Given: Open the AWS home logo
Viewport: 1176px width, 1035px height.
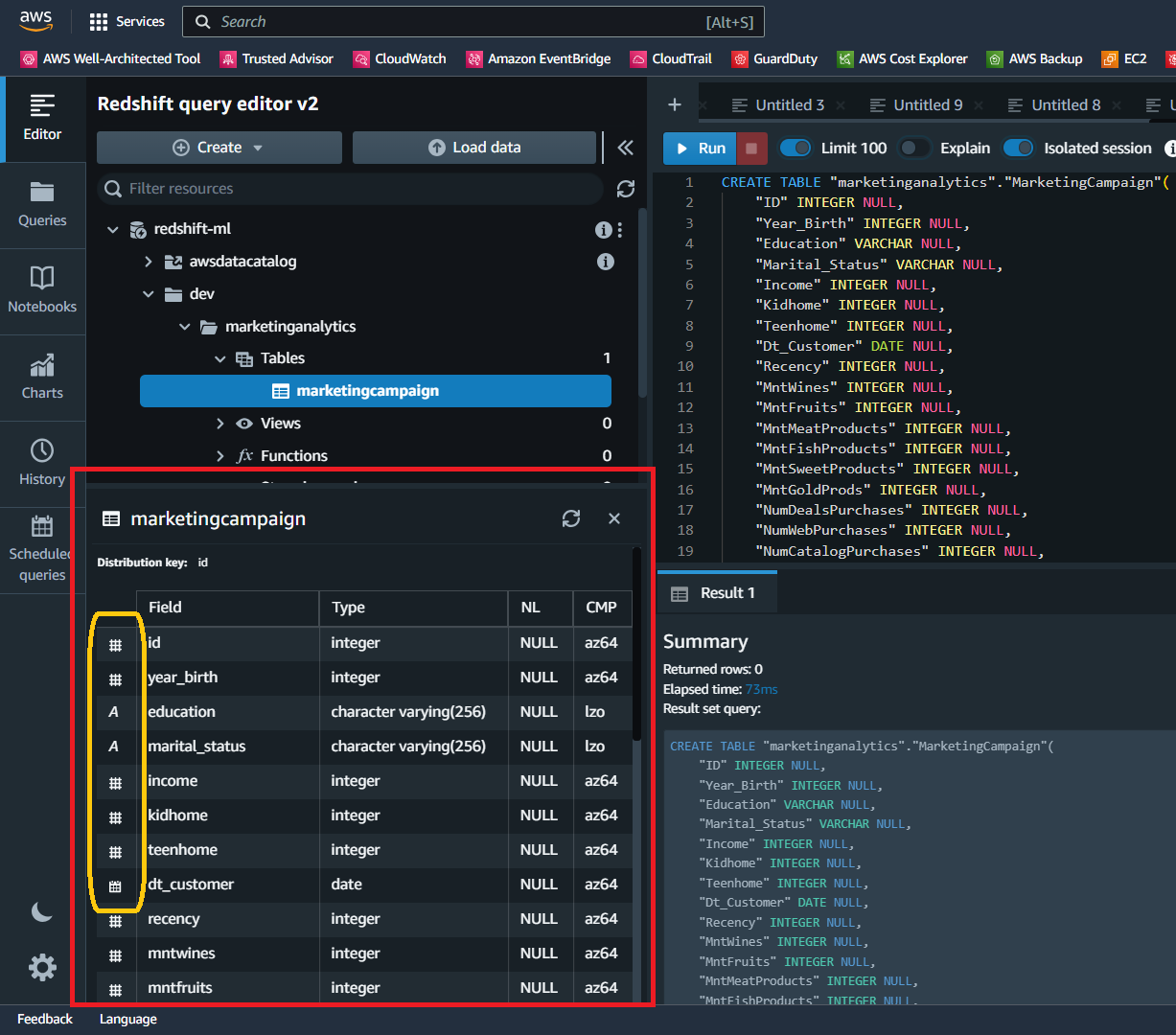Looking at the screenshot, I should (x=35, y=20).
